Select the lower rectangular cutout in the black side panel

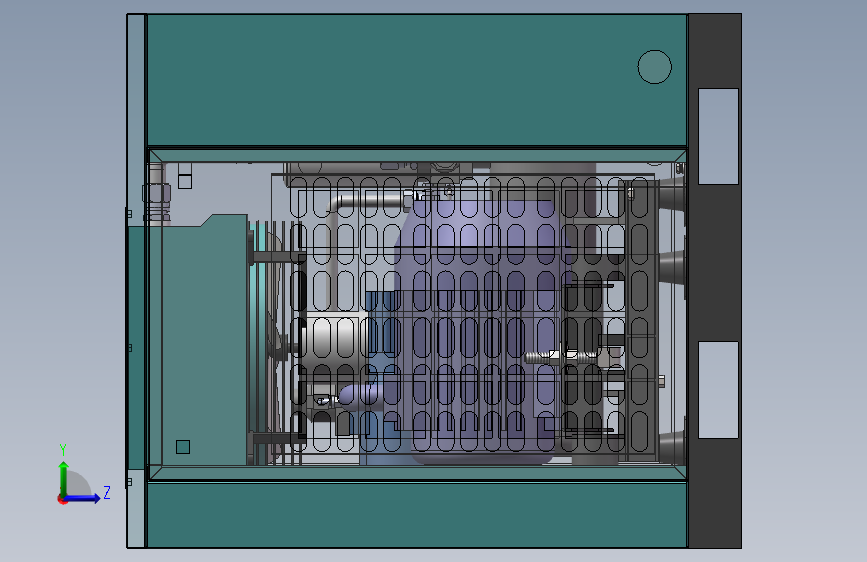coord(718,390)
